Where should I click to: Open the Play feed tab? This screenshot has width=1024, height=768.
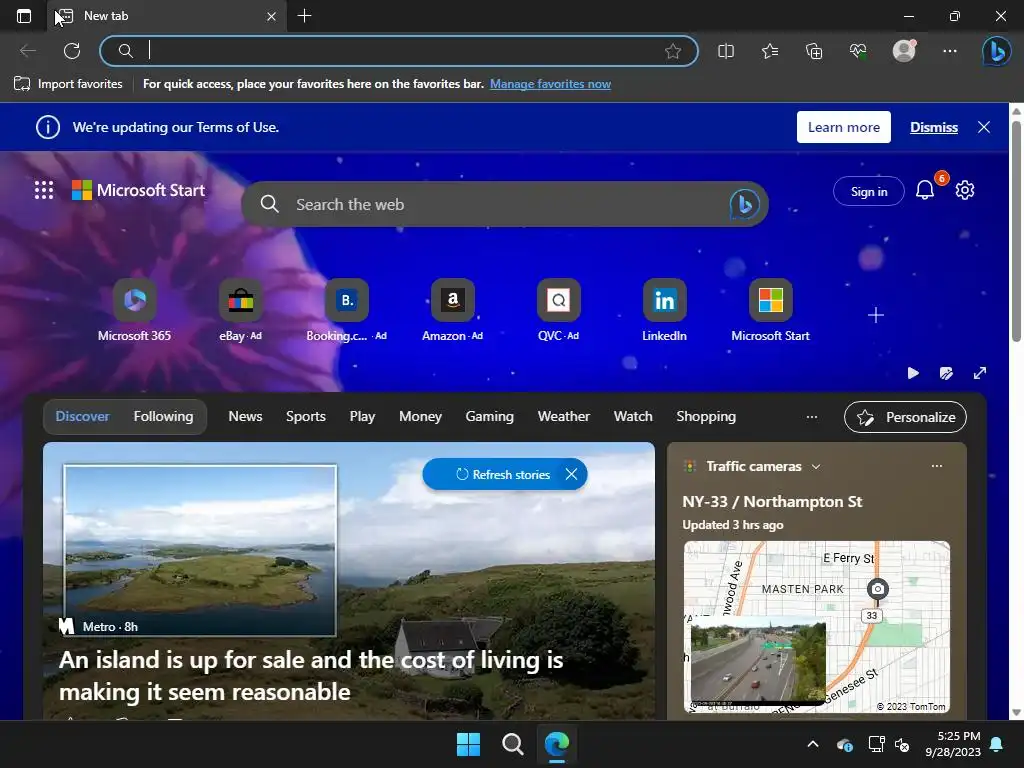[362, 417]
